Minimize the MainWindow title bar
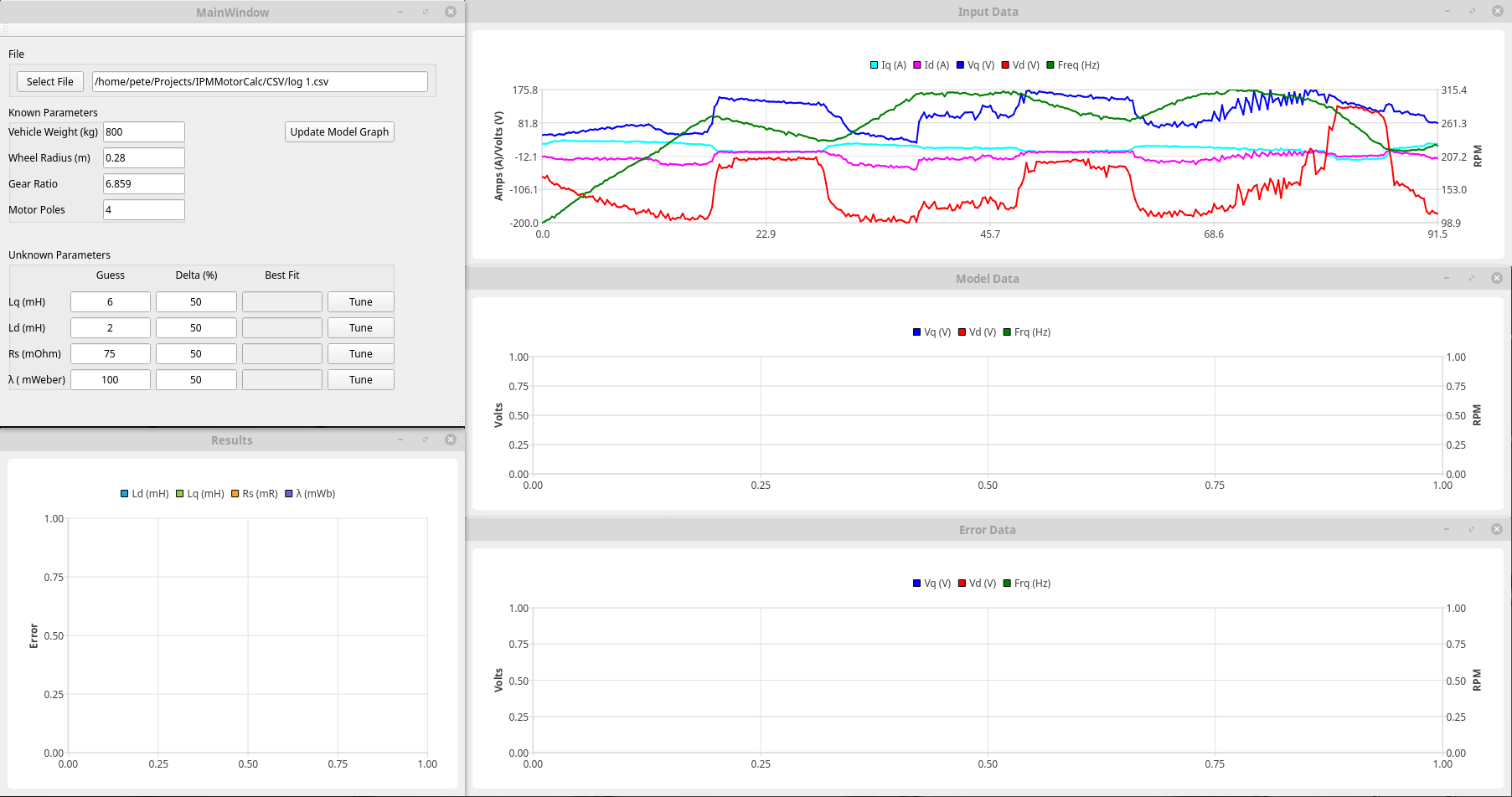The image size is (1512, 797). pyautogui.click(x=400, y=12)
